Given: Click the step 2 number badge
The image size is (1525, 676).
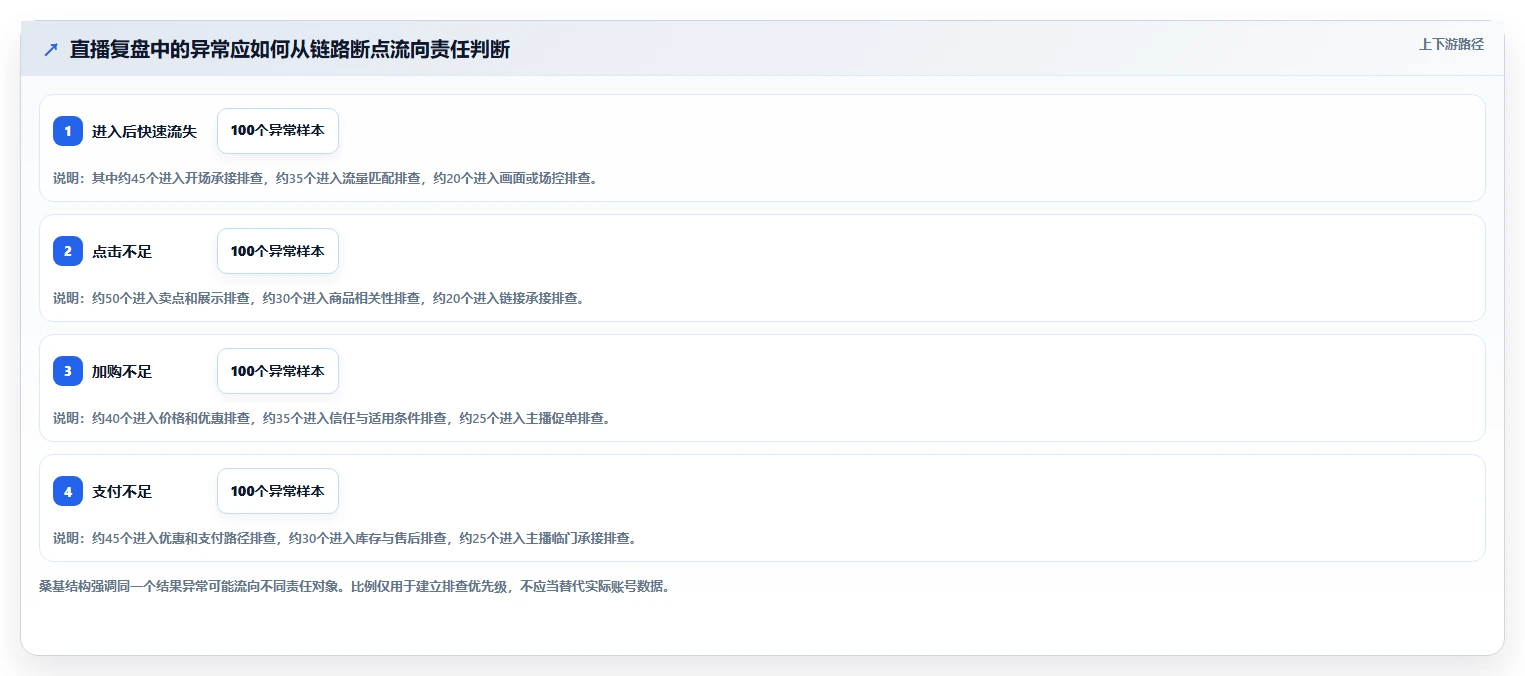Looking at the screenshot, I should 68,251.
